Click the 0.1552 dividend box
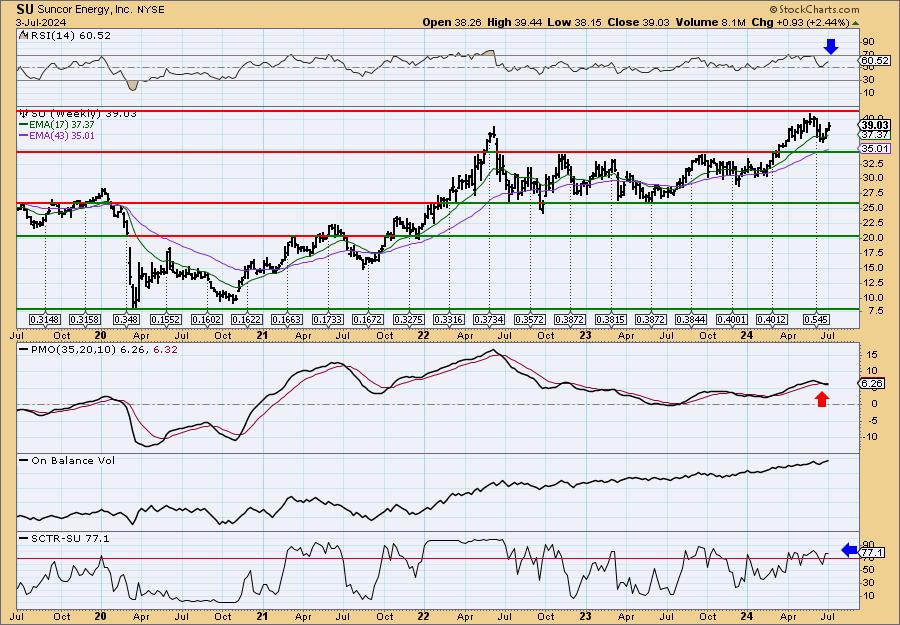The height and width of the screenshot is (625, 900). click(165, 319)
